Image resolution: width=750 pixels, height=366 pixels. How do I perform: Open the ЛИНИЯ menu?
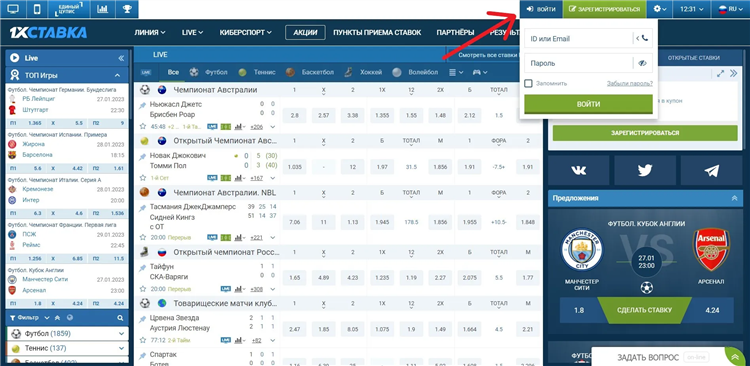click(x=150, y=33)
